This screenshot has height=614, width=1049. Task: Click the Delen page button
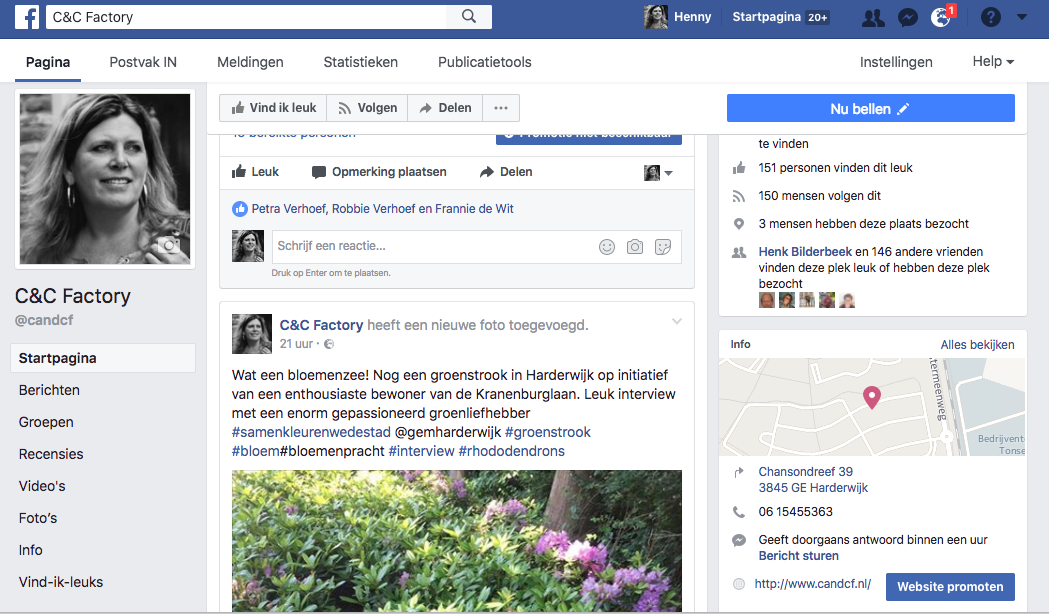pos(445,108)
